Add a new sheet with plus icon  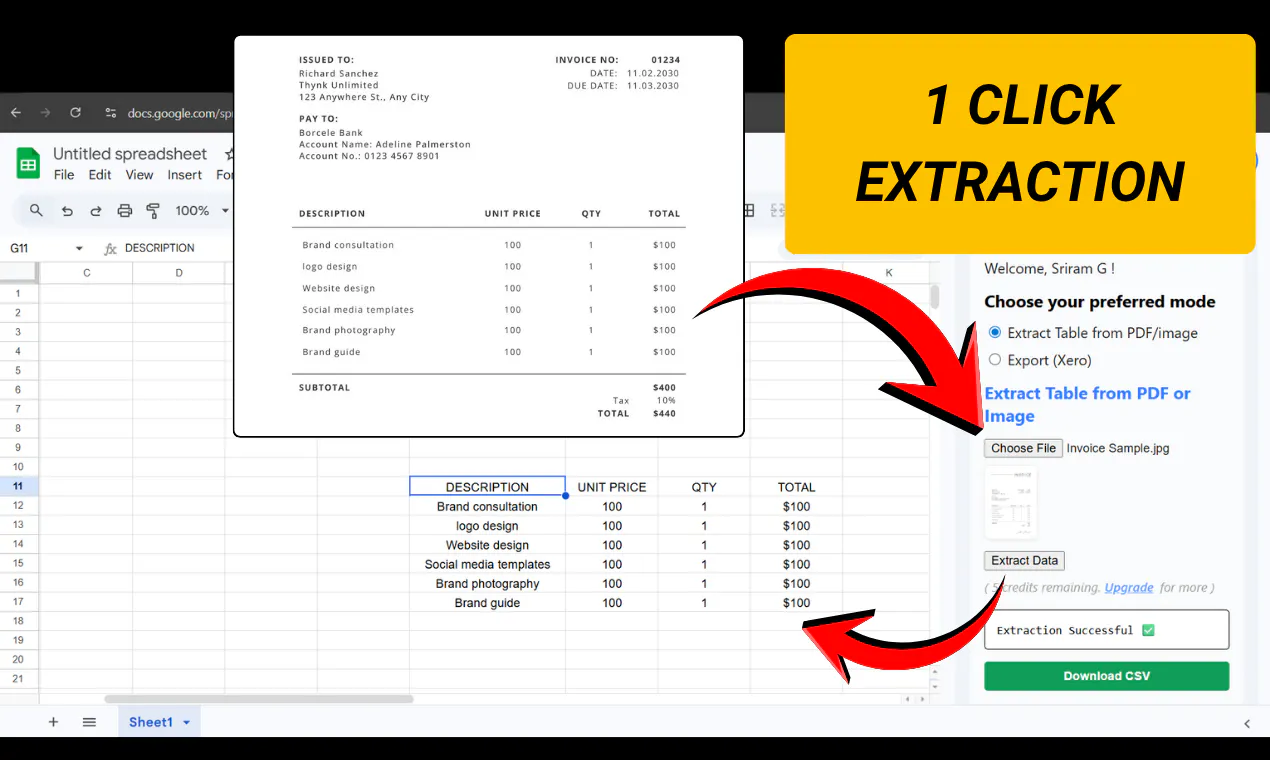53,722
